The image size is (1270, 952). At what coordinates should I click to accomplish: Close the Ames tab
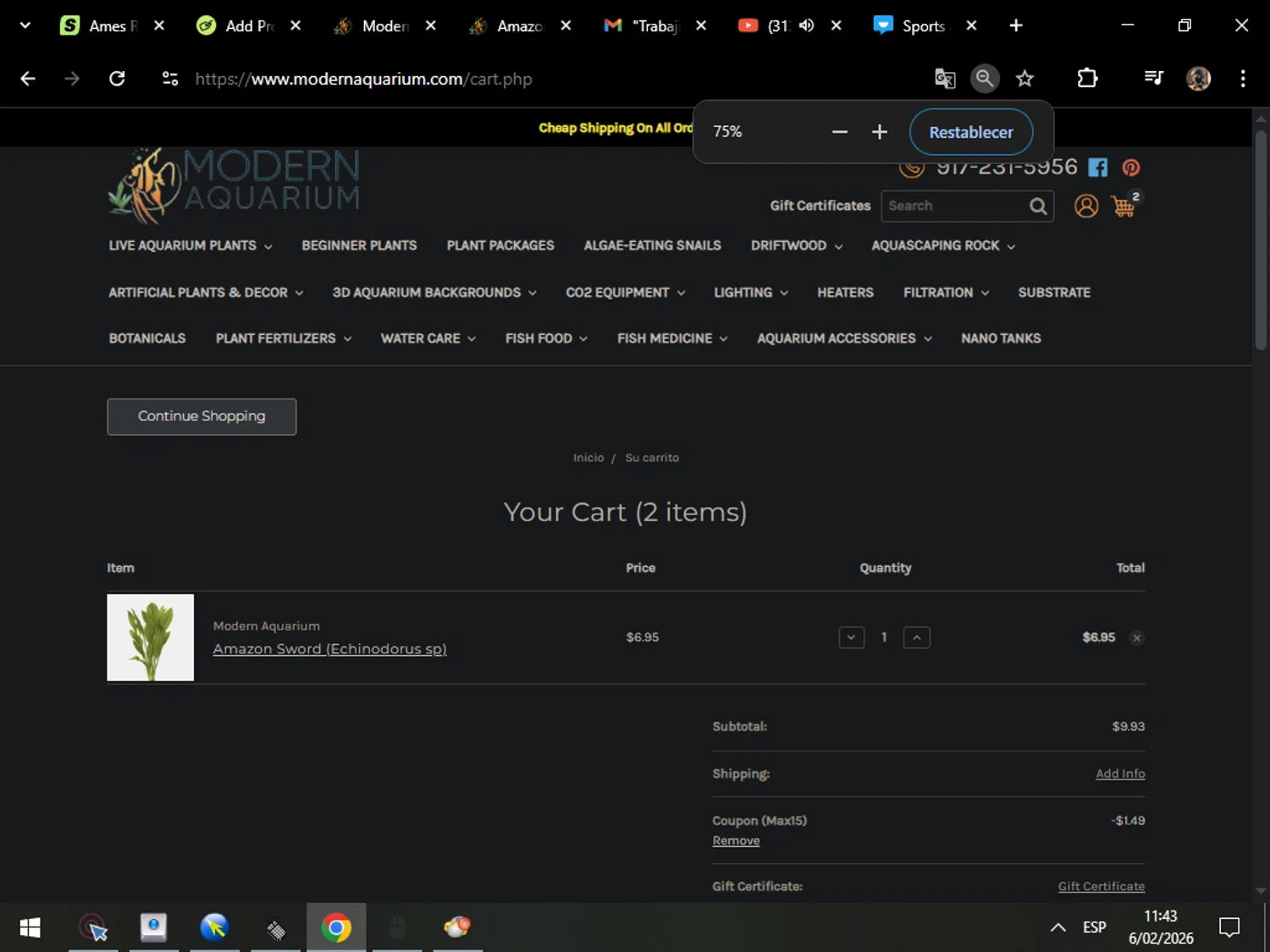click(158, 25)
